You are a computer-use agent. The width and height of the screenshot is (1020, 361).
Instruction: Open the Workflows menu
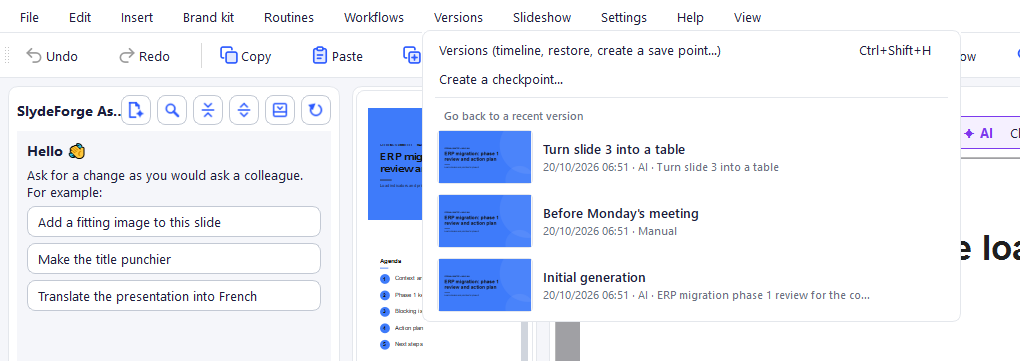(x=374, y=18)
